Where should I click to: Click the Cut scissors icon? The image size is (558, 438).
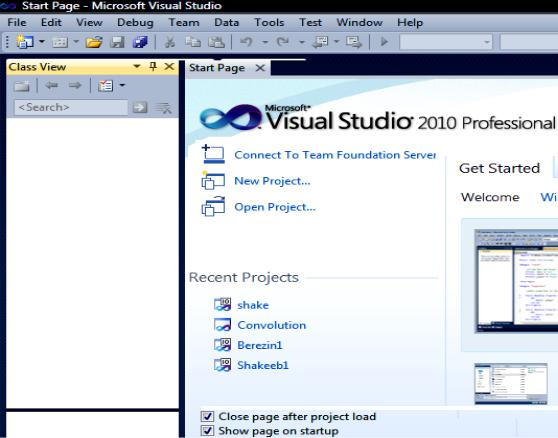pos(170,42)
